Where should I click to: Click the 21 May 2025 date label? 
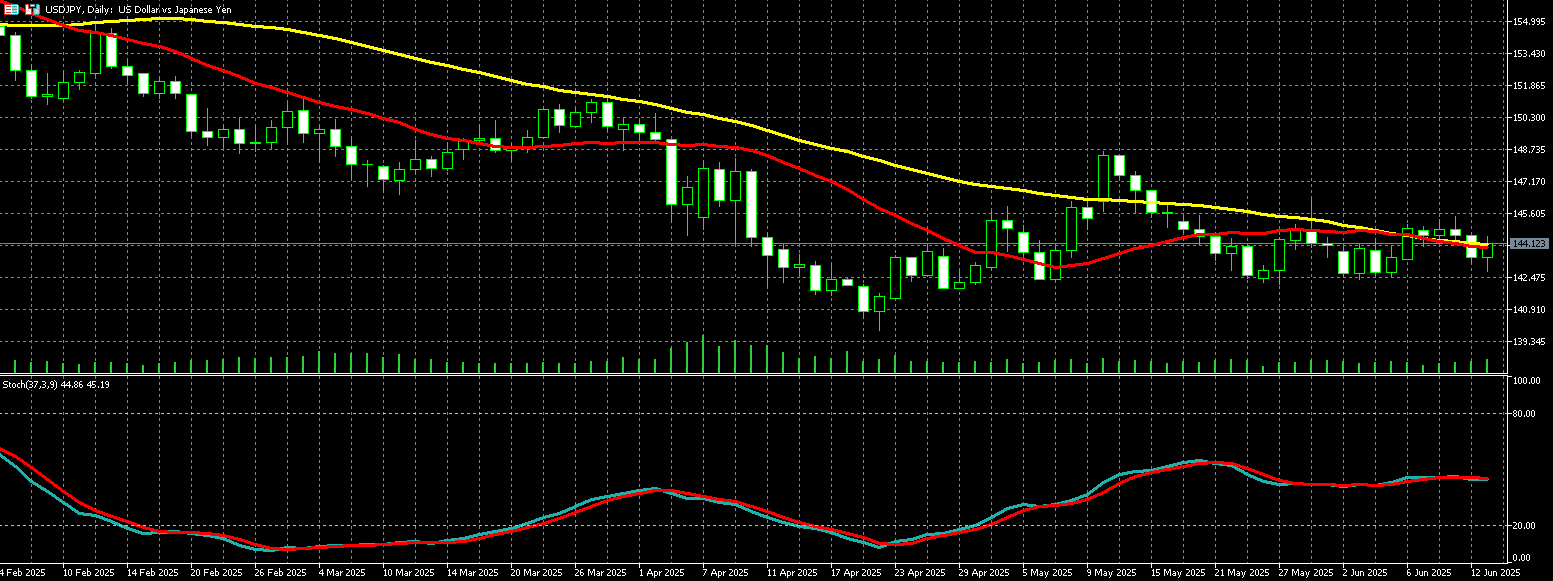tap(1241, 574)
